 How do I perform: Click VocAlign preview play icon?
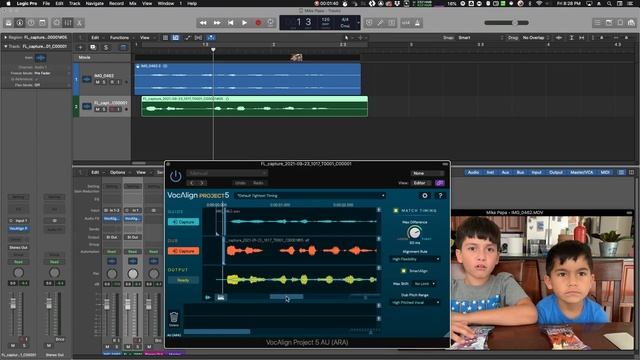208,297
